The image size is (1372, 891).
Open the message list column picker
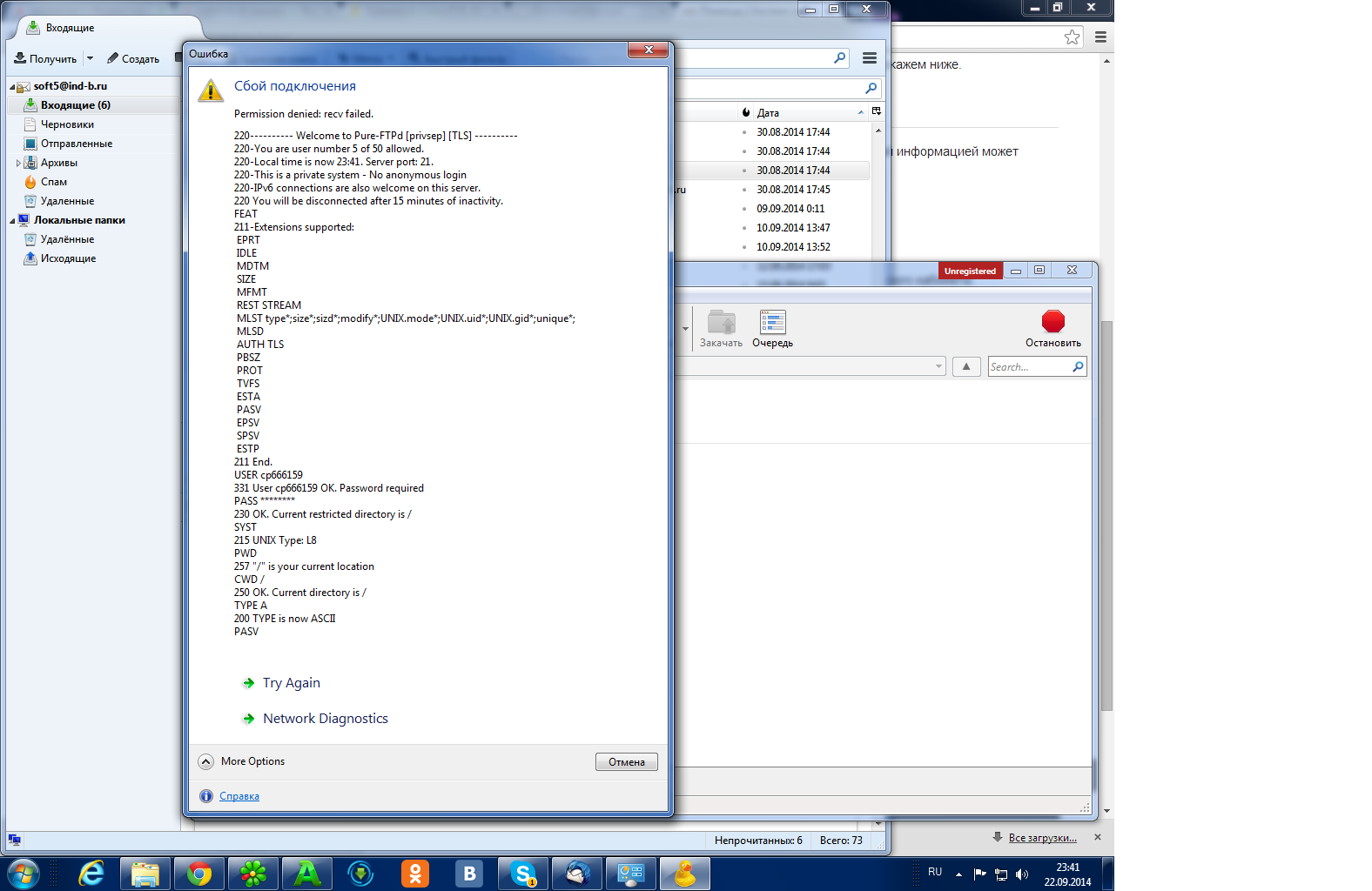click(x=876, y=111)
